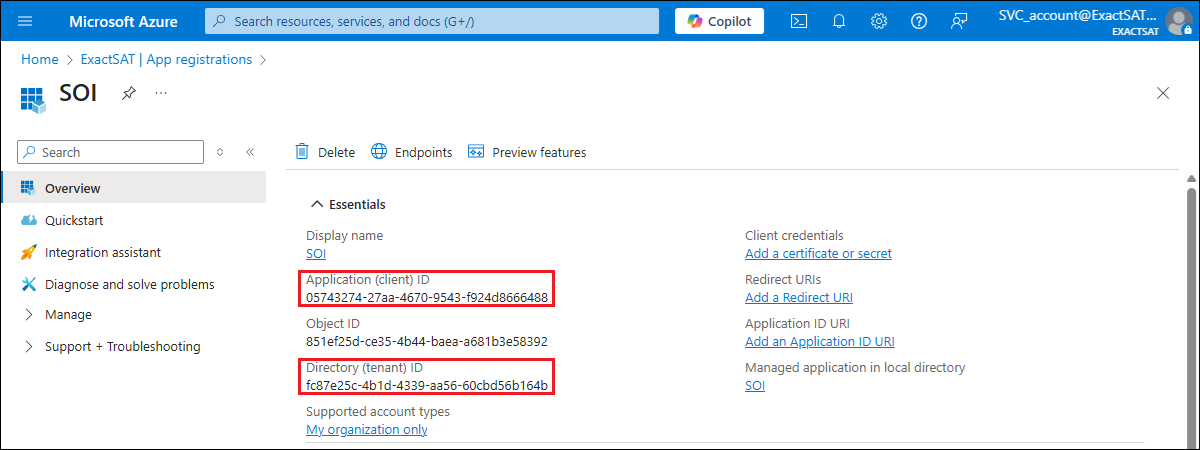Launch Copilot from the top bar

pos(719,21)
